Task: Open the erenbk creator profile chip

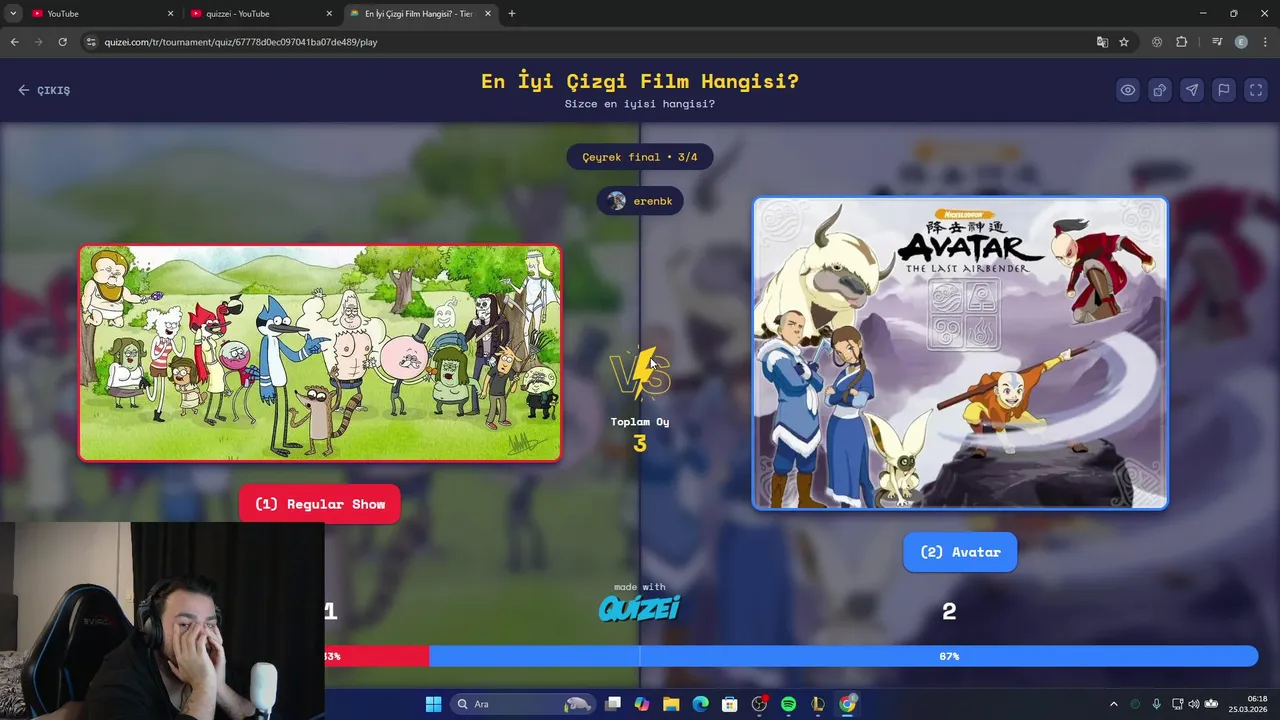Action: (640, 201)
